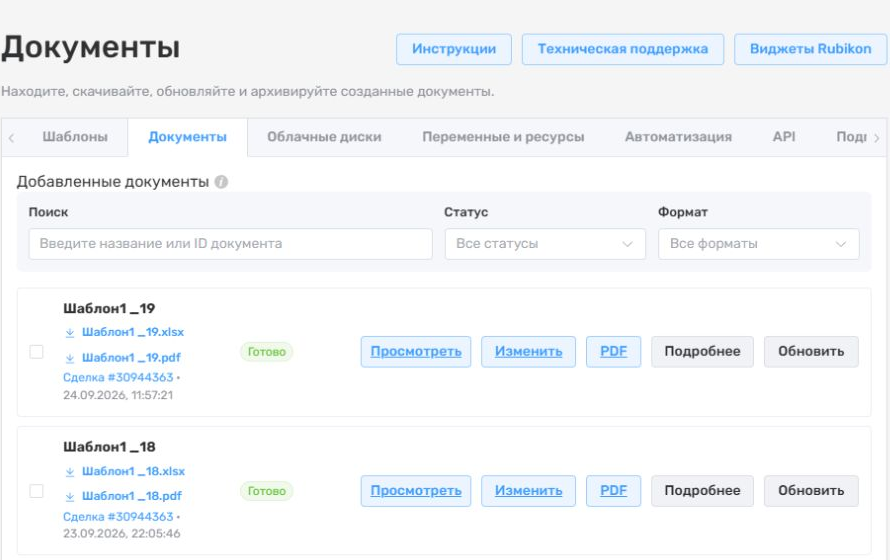Click the Виджеты Rubikon button
The height and width of the screenshot is (560, 890).
[x=811, y=49]
